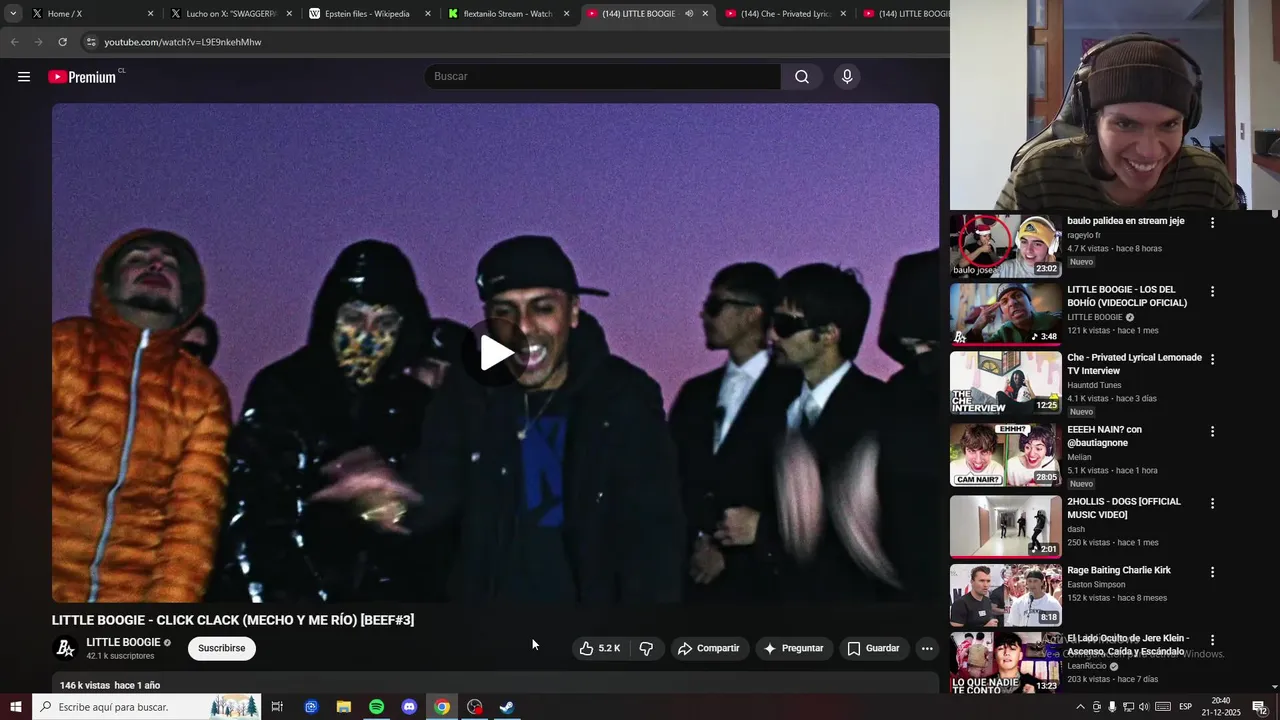Screen dimensions: 1280x720
Task: Switch to the flextanilo Stream tab
Action: point(506,14)
